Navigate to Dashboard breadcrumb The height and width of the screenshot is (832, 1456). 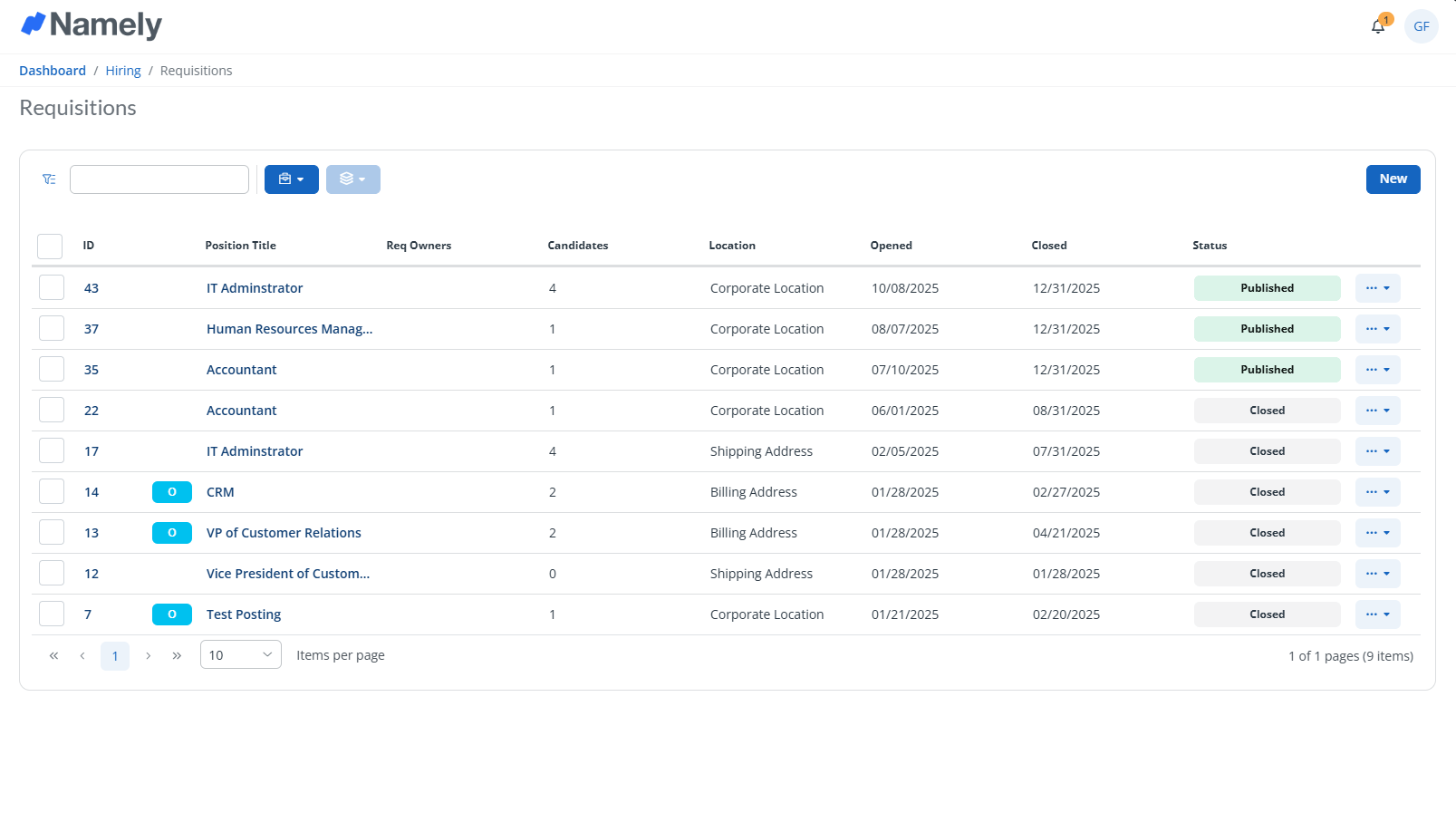pyautogui.click(x=53, y=71)
